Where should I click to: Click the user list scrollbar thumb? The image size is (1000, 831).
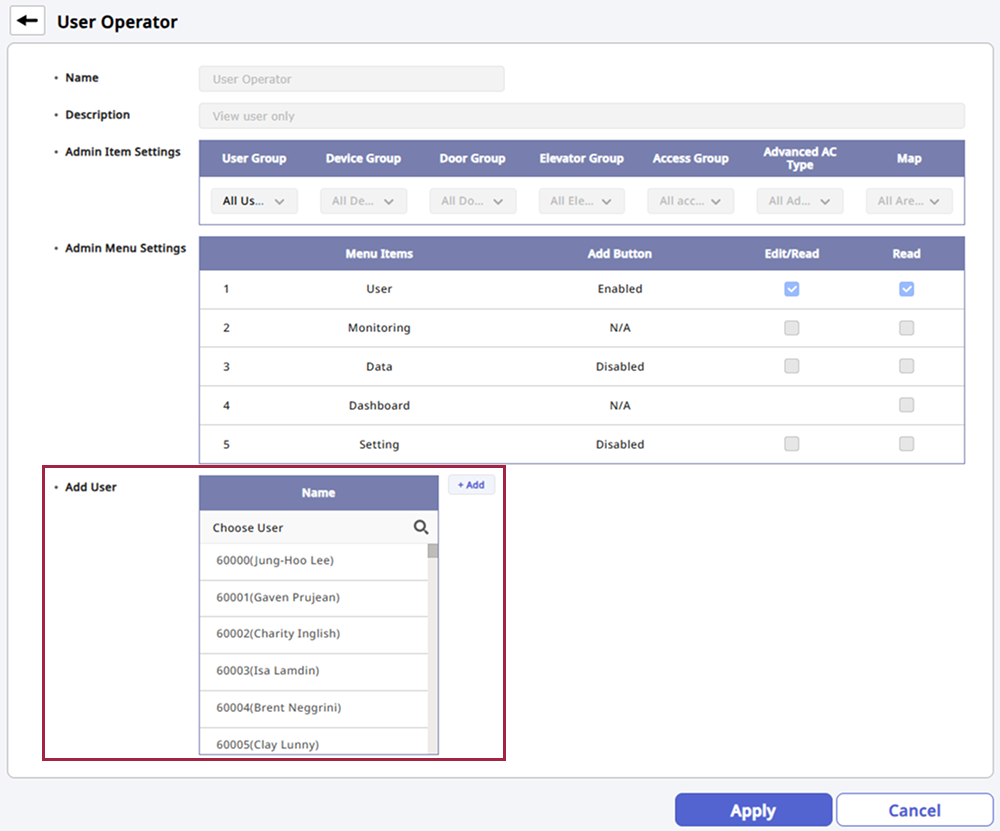(433, 551)
